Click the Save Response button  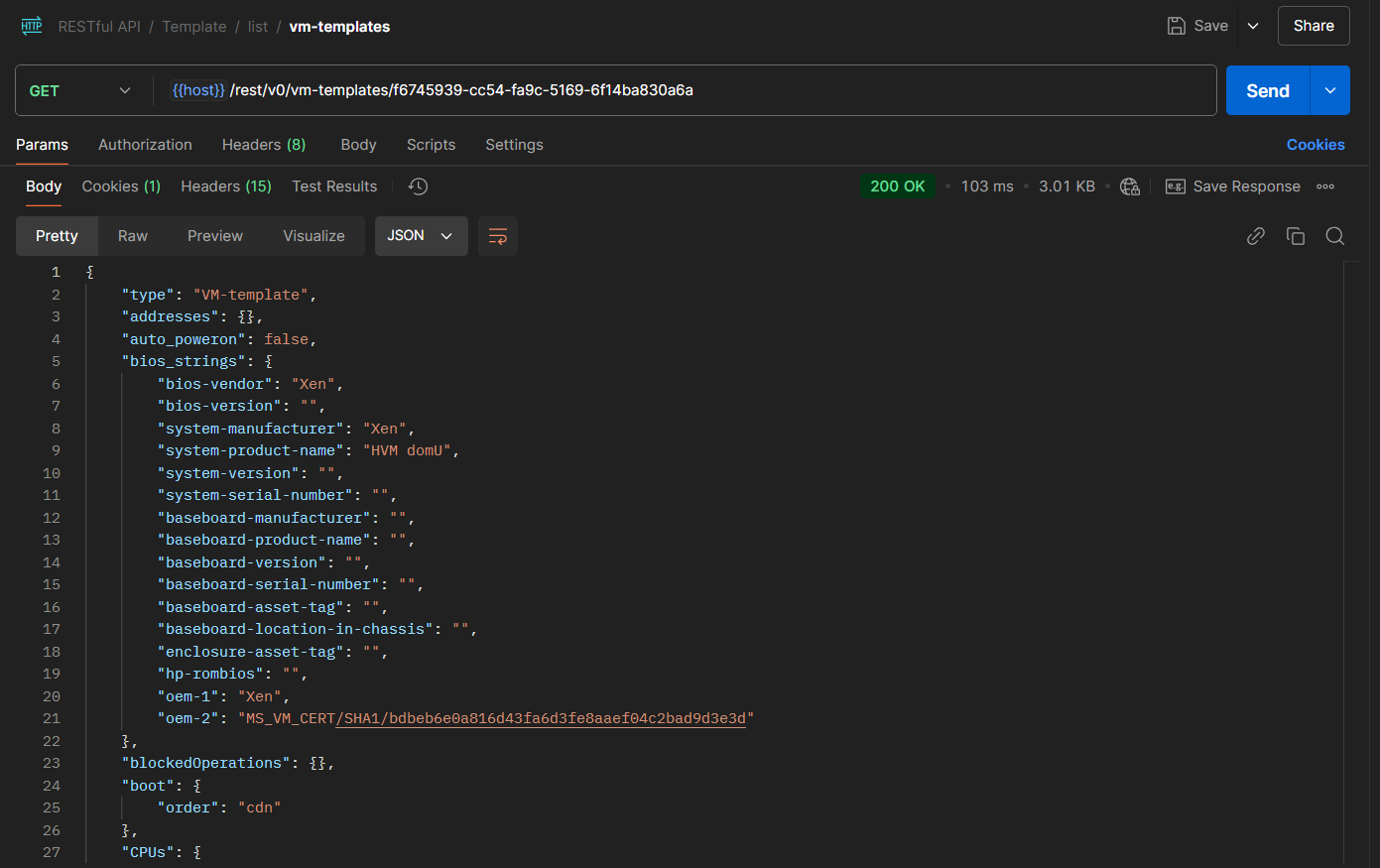[1233, 186]
